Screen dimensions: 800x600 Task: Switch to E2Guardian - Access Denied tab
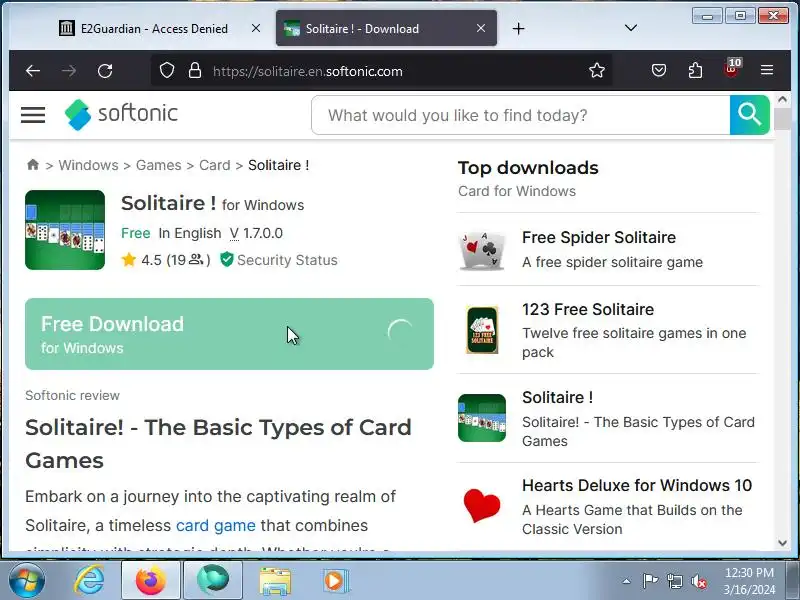(x=154, y=29)
